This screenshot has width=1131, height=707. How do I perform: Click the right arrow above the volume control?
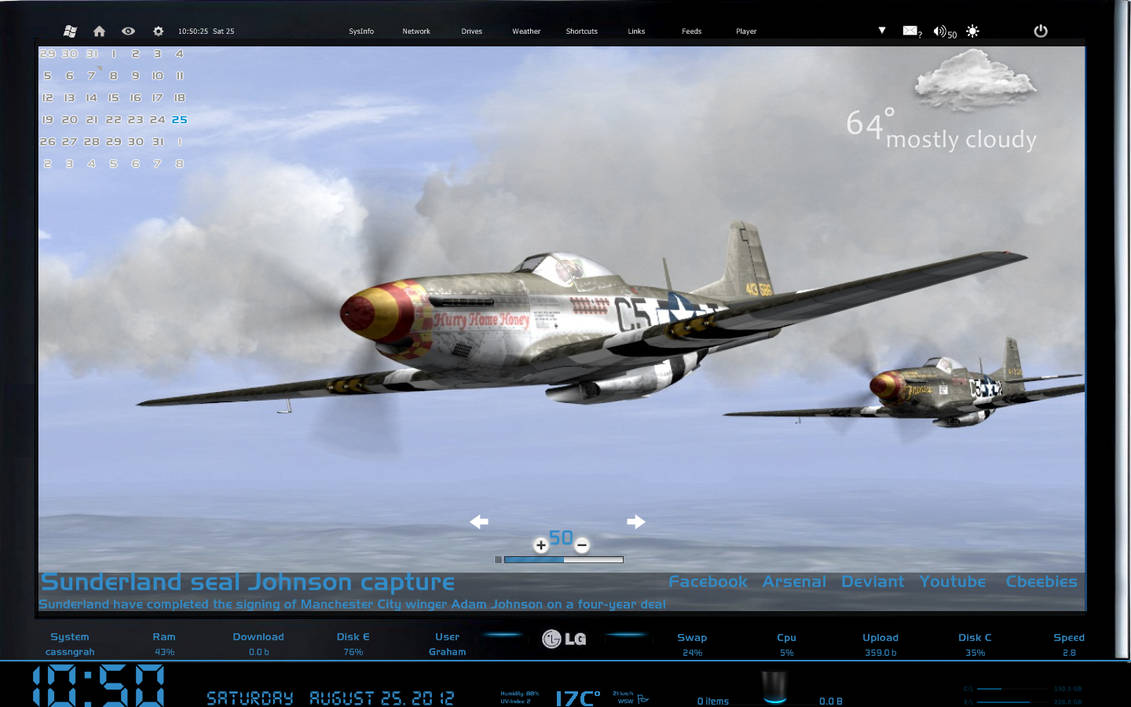click(x=635, y=521)
